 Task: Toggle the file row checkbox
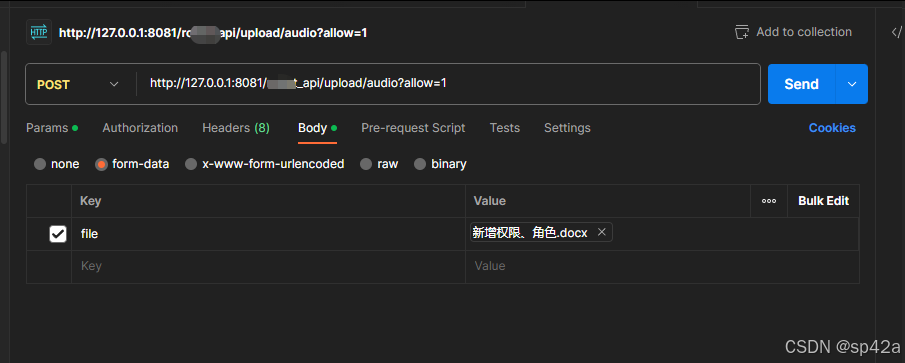[58, 234]
